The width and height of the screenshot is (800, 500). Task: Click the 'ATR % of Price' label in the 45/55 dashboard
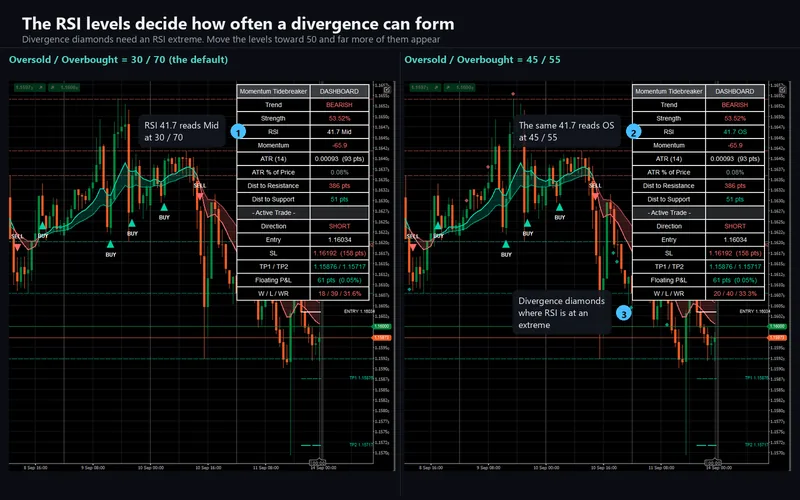coord(669,172)
